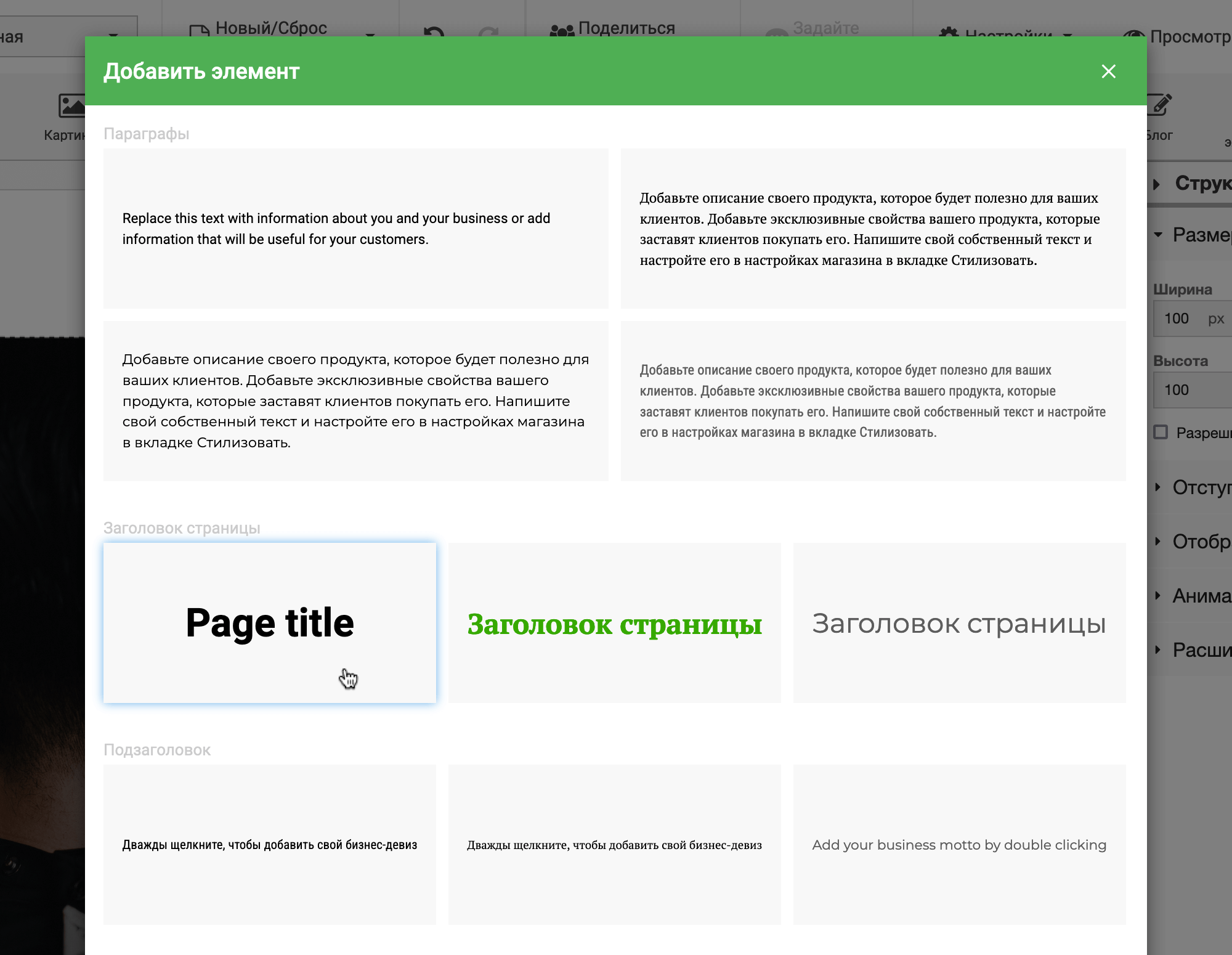
Task: Choose the serif-font paragraph template
Action: [873, 229]
